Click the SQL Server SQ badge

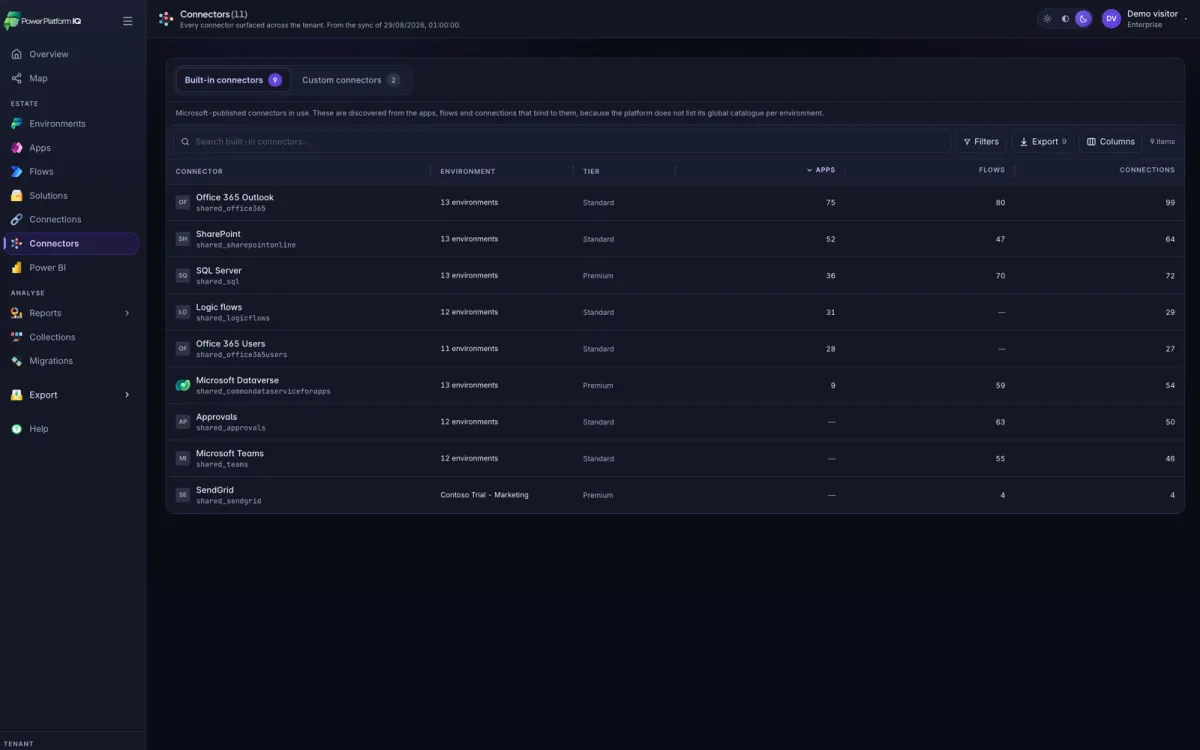point(183,275)
